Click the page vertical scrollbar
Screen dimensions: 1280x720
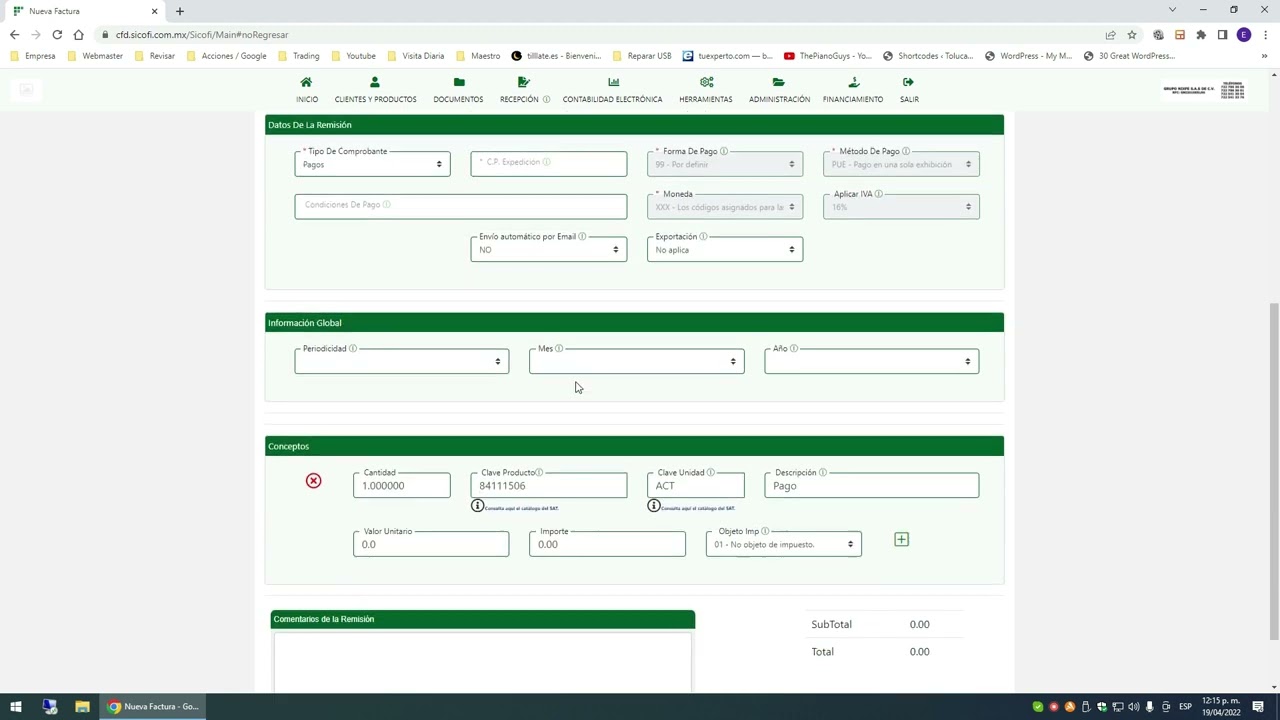tap(1273, 471)
